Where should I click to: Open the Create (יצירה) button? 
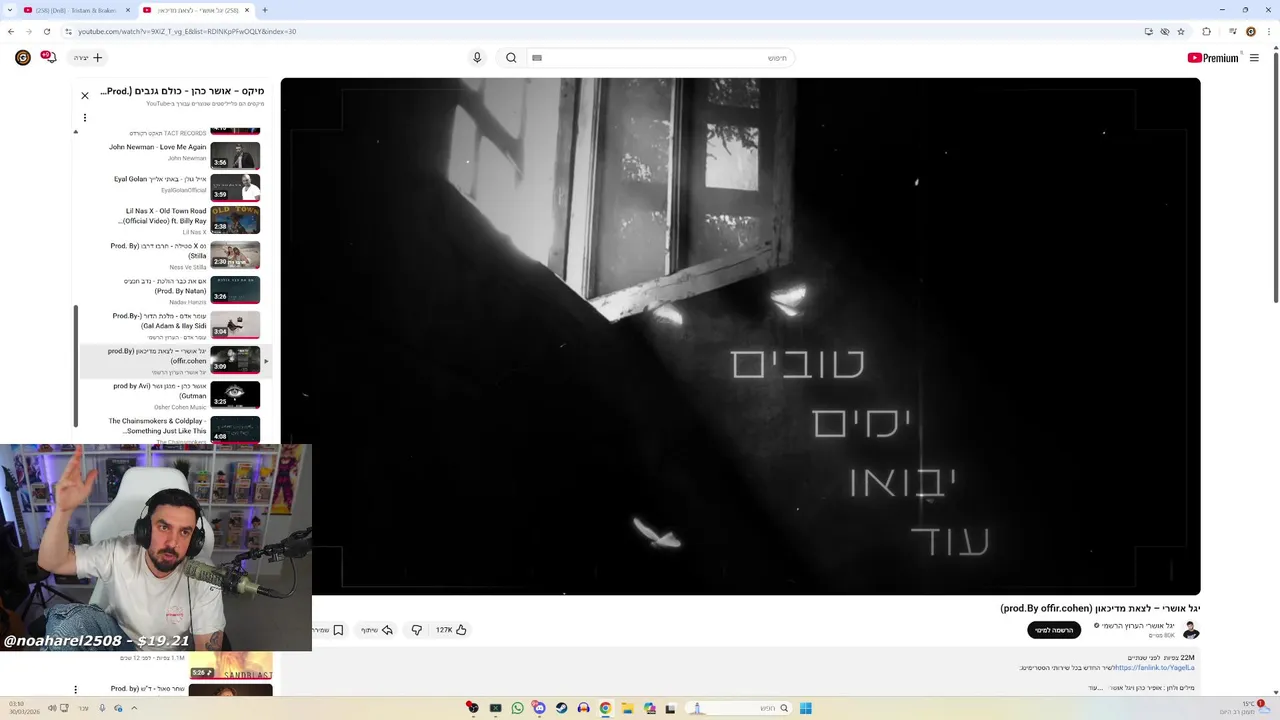[87, 58]
